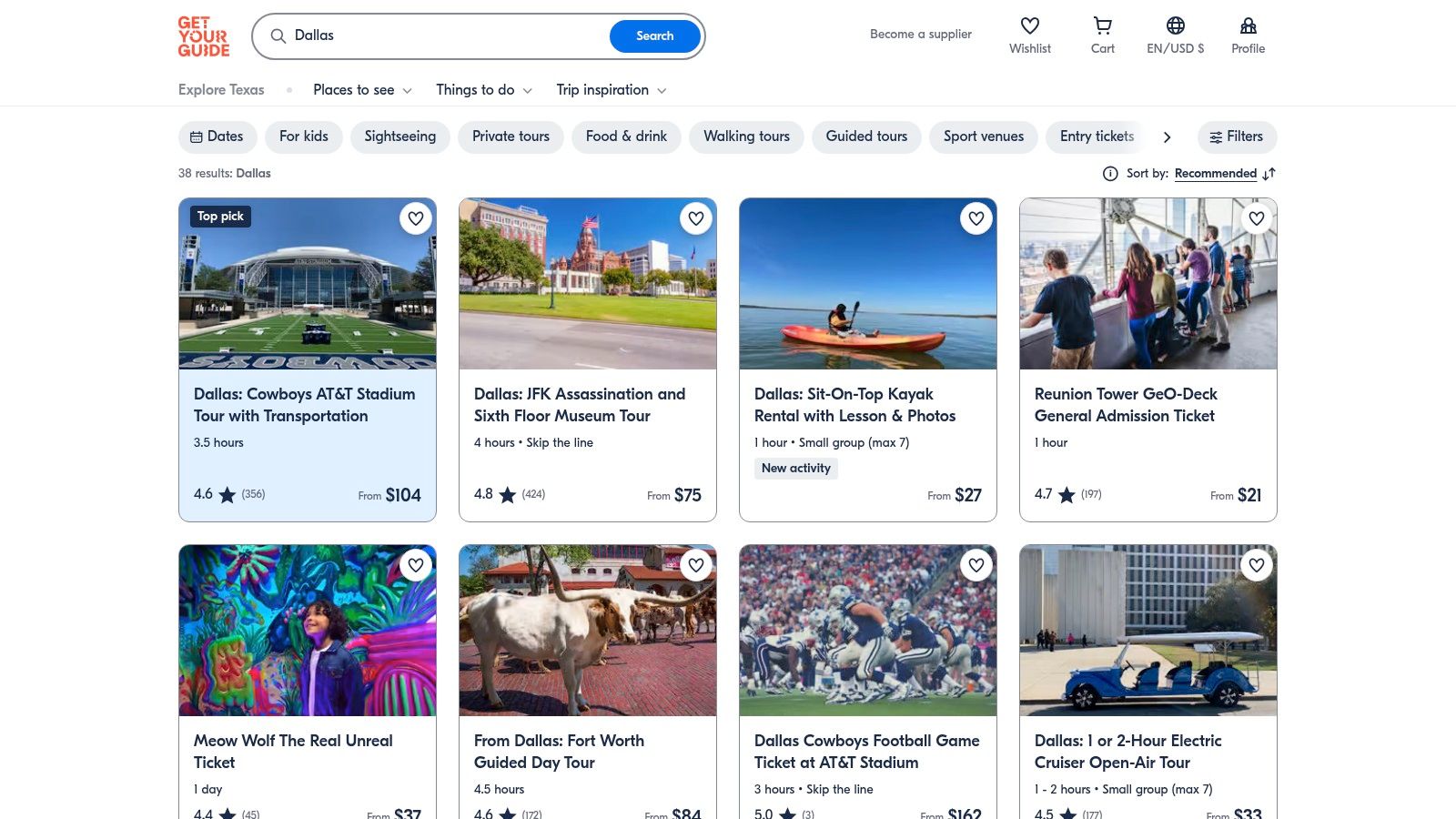Favorite the Reunion Tower GeO-Deck ticket
The image size is (1456, 819).
(1257, 218)
